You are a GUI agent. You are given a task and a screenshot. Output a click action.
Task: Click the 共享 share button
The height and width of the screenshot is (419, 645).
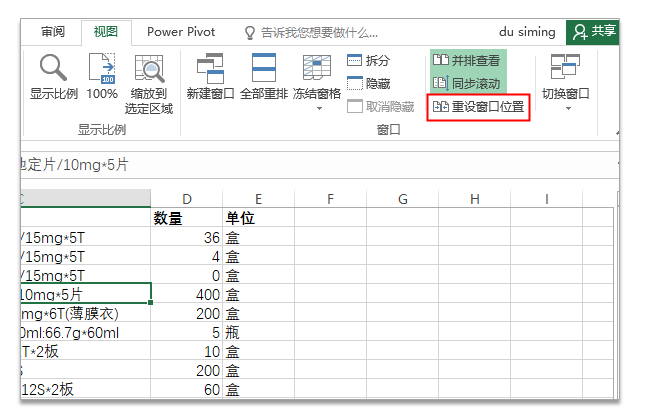[593, 32]
